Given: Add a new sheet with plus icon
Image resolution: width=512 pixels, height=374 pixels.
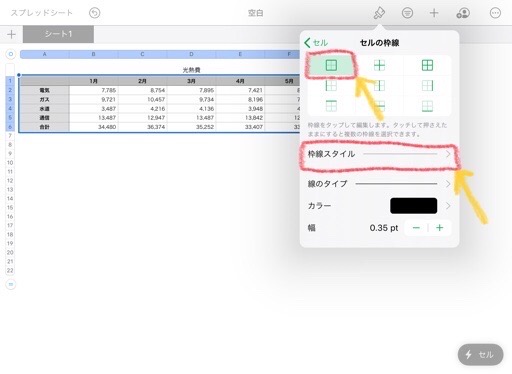Looking at the screenshot, I should (x=11, y=34).
